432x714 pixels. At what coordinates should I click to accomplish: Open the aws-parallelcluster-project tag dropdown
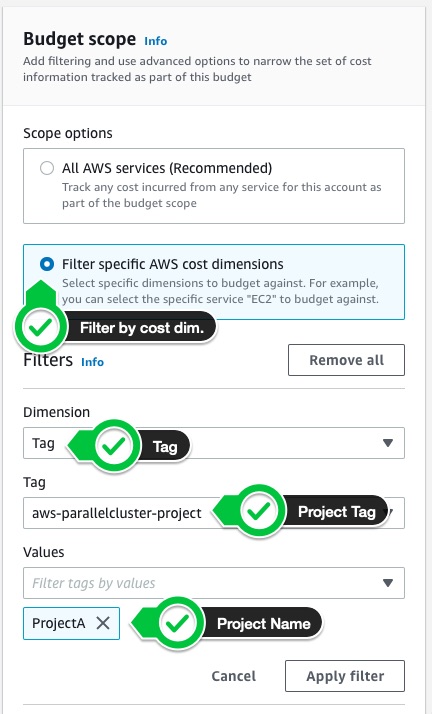[x=214, y=513]
